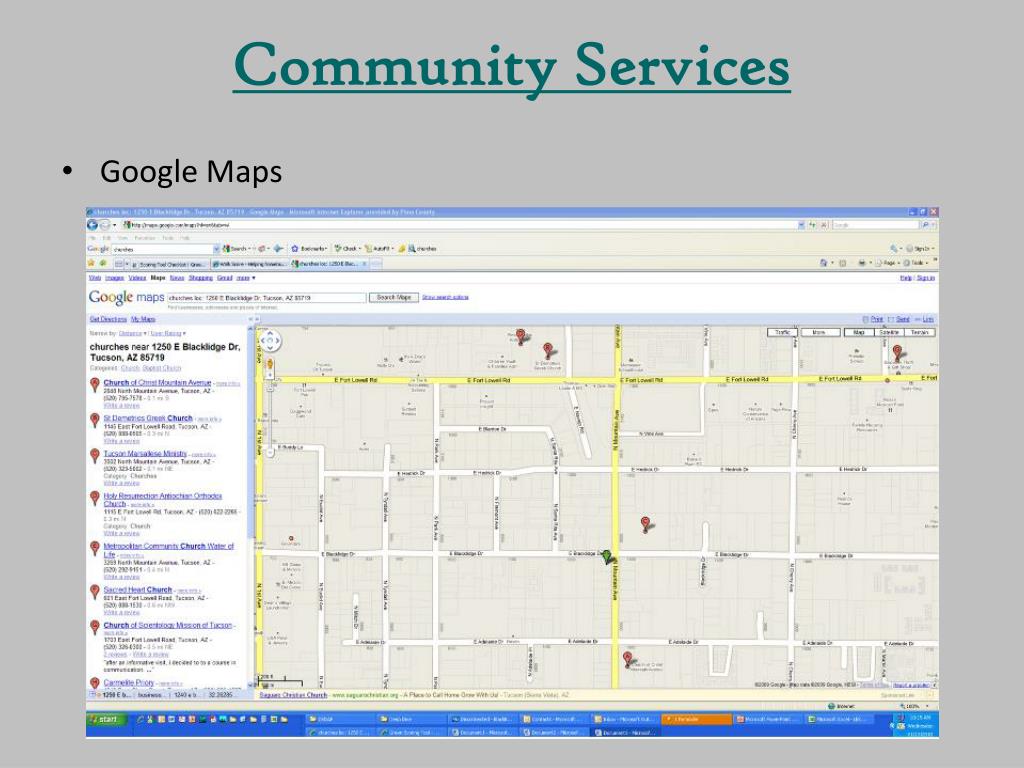Open the Images link in the Google bar

(114, 278)
